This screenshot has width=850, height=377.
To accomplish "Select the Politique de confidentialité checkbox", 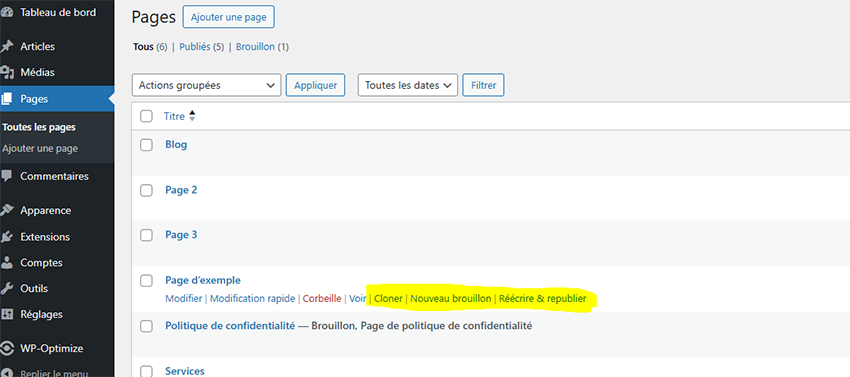I will pos(146,326).
